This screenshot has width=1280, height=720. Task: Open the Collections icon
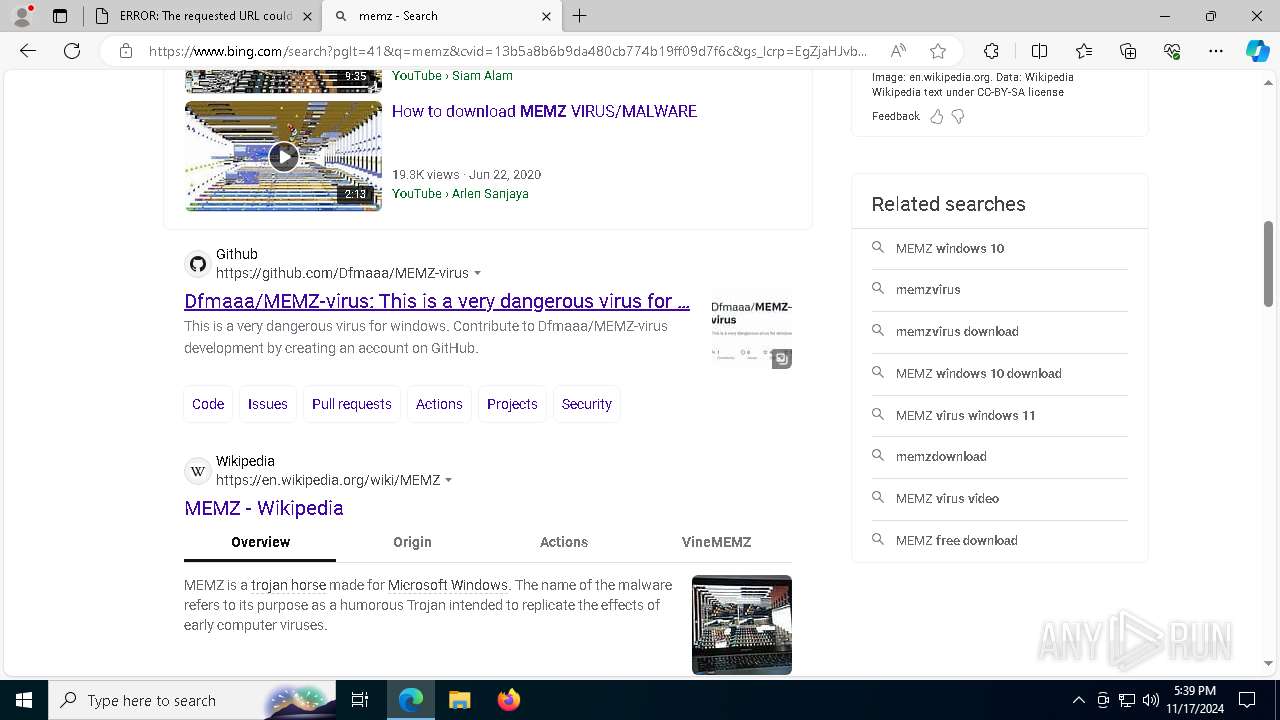click(1128, 51)
